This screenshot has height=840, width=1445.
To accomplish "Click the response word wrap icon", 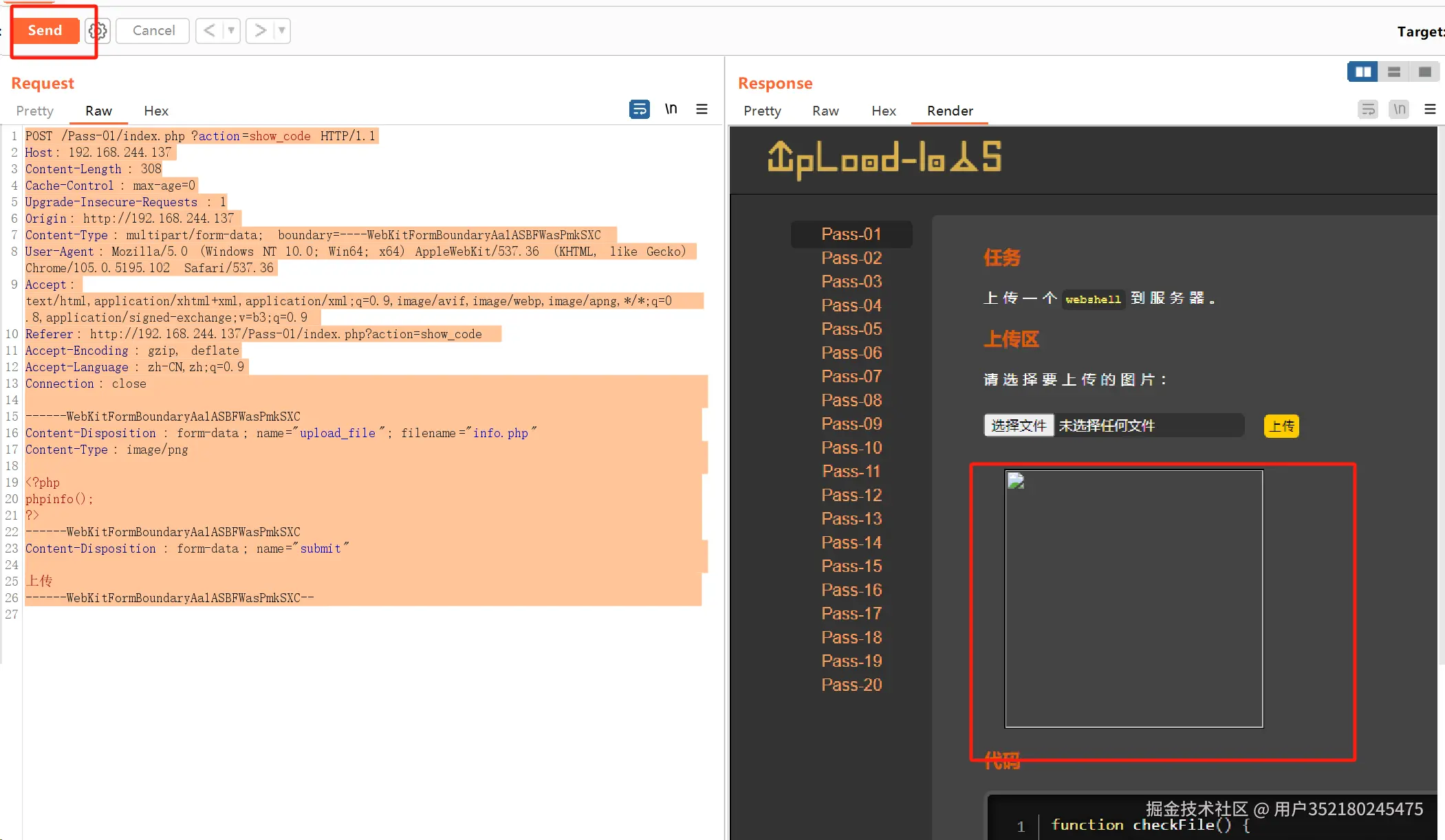I will (1367, 109).
